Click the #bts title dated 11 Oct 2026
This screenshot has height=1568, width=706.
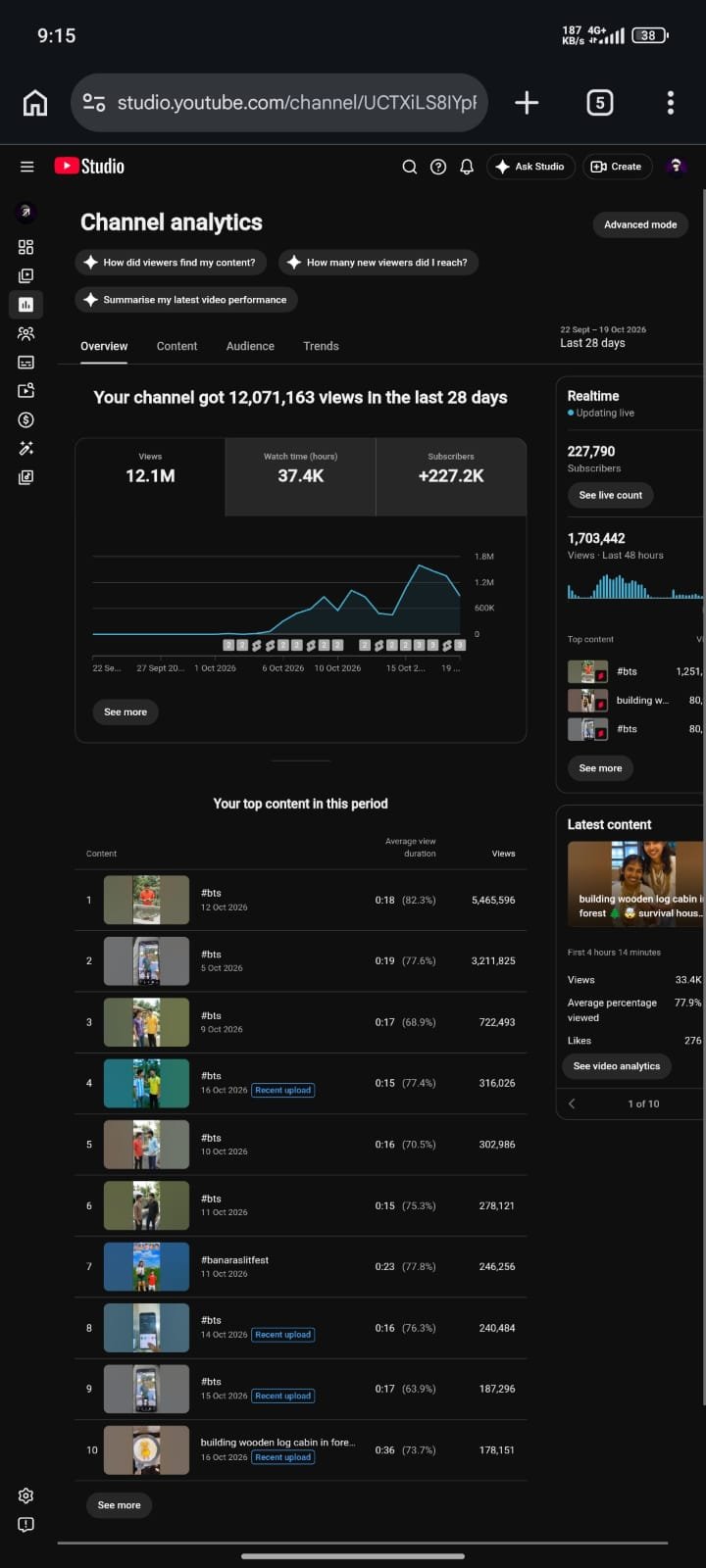211,1199
